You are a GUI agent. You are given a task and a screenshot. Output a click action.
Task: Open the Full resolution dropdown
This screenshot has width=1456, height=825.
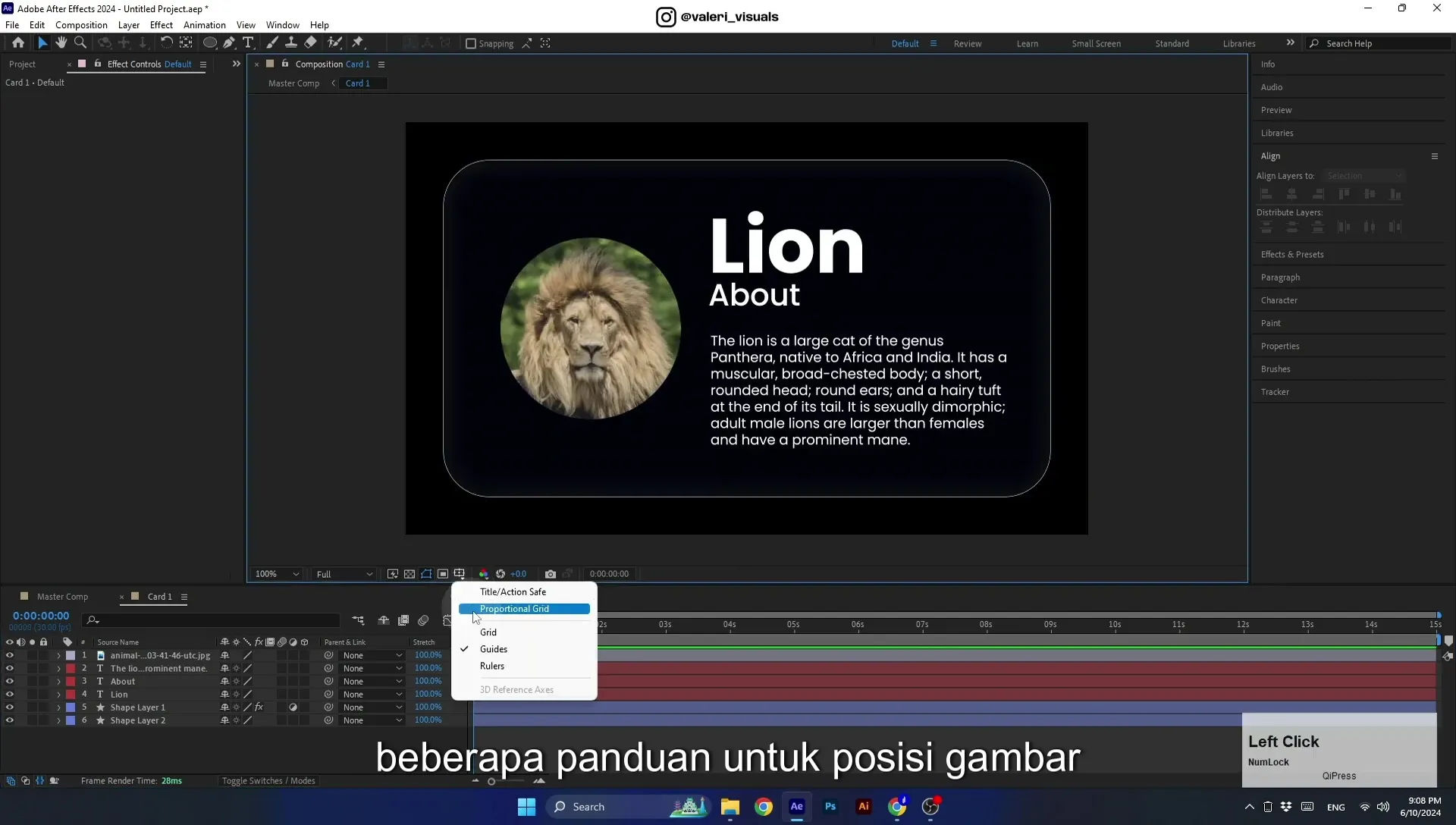pos(344,574)
